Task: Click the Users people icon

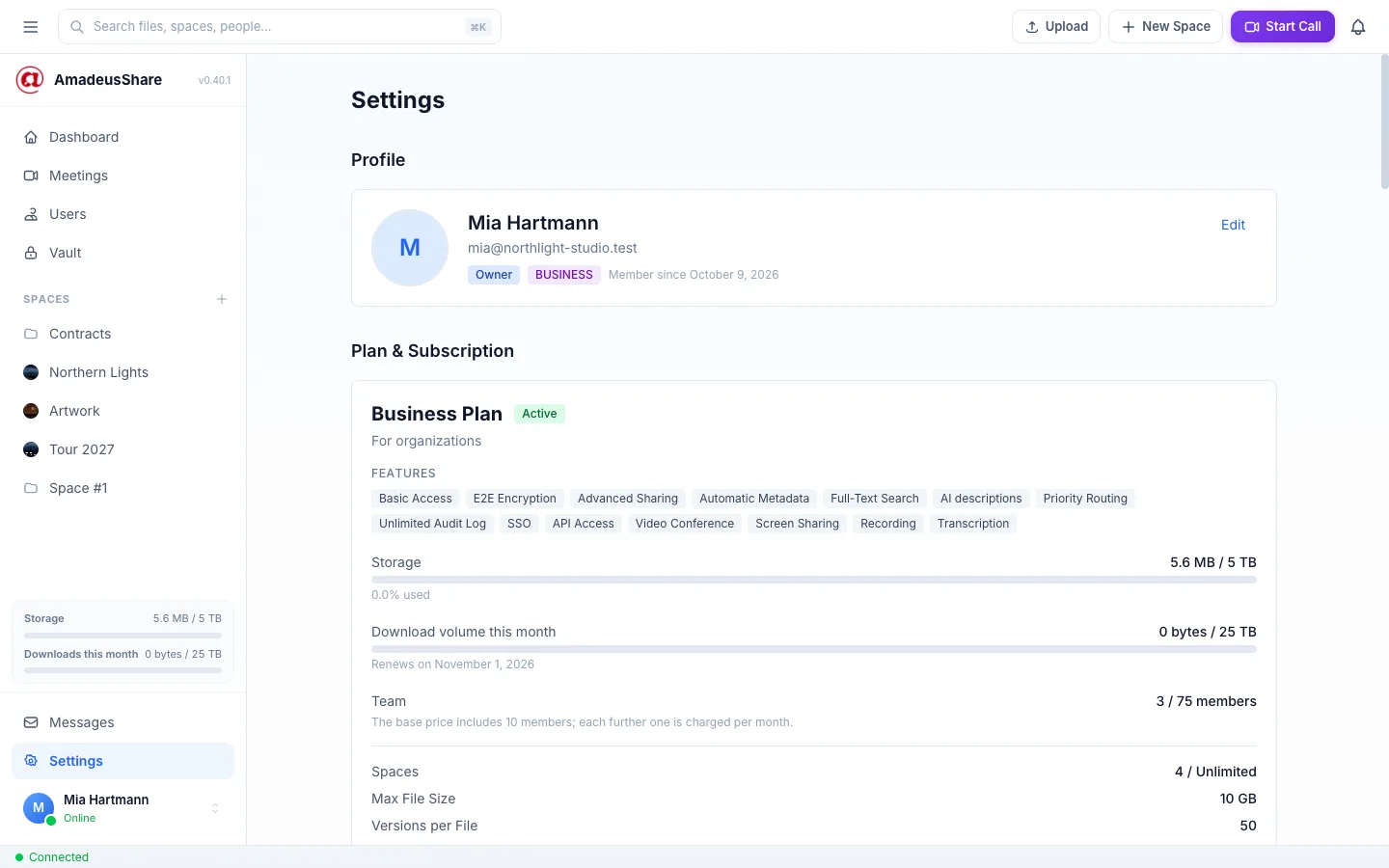Action: click(x=31, y=214)
